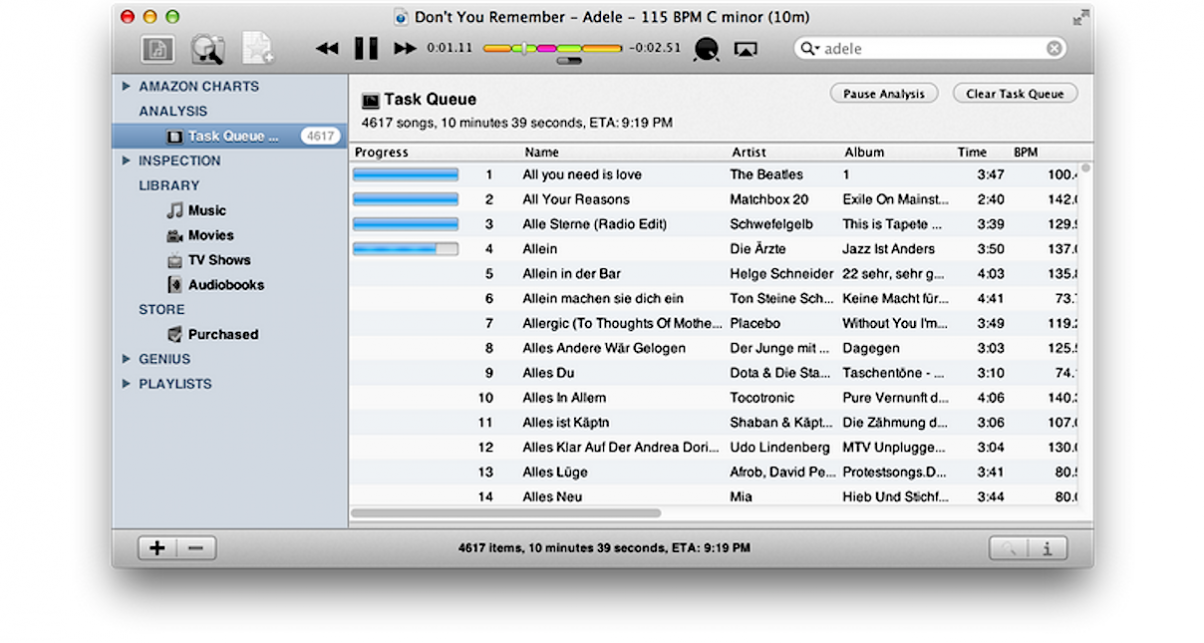The height and width of the screenshot is (643, 1204).
Task: Click the vertical scrollbar thumb of song list
Action: point(1086,168)
